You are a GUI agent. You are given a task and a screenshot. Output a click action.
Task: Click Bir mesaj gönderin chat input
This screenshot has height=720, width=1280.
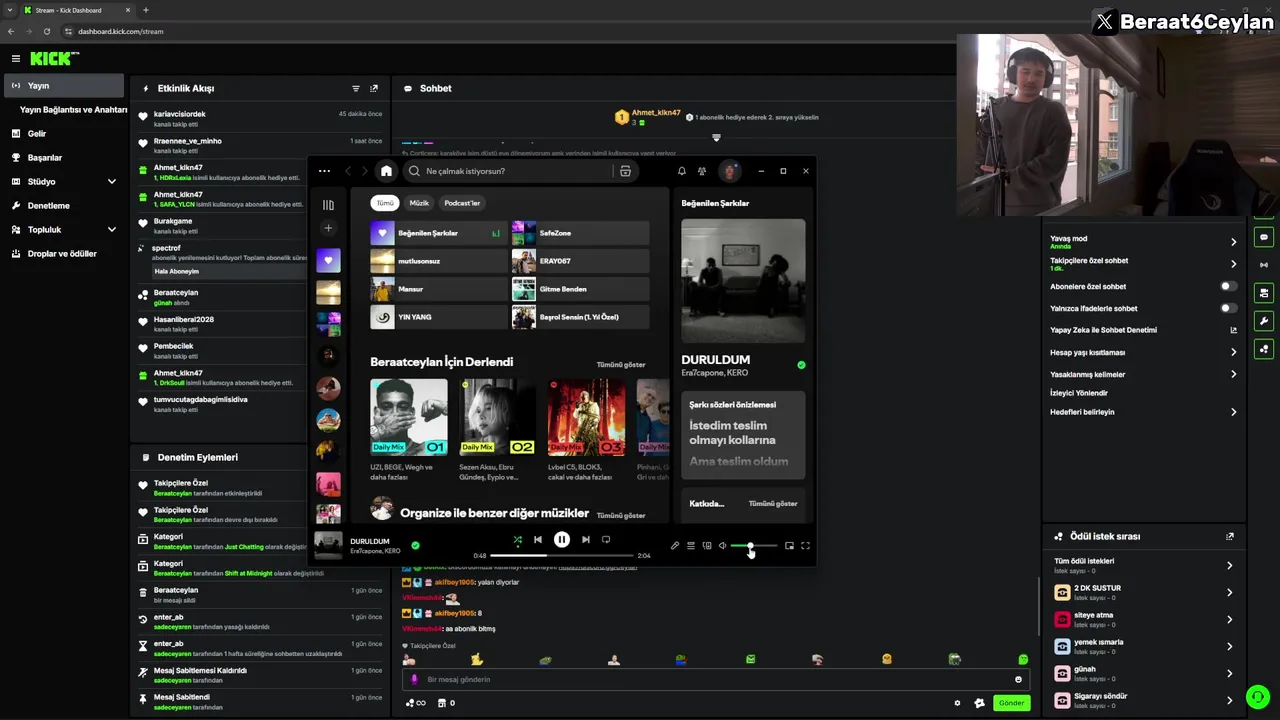[x=716, y=680]
